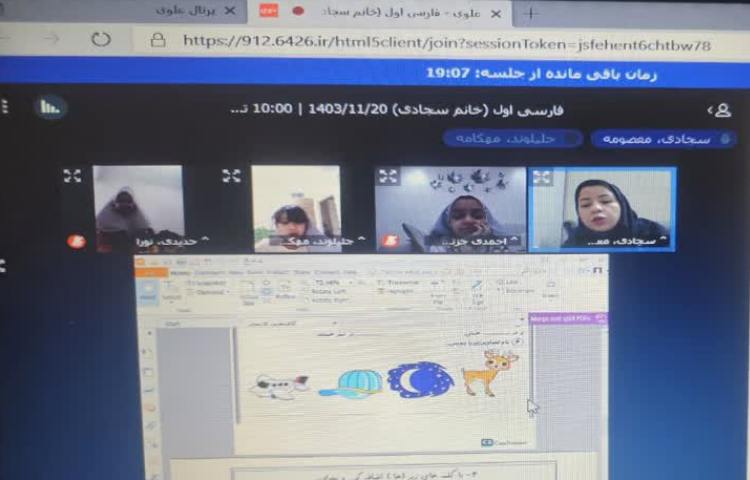
Task: Close the علوی - فارسی اول tab
Action: coord(496,14)
